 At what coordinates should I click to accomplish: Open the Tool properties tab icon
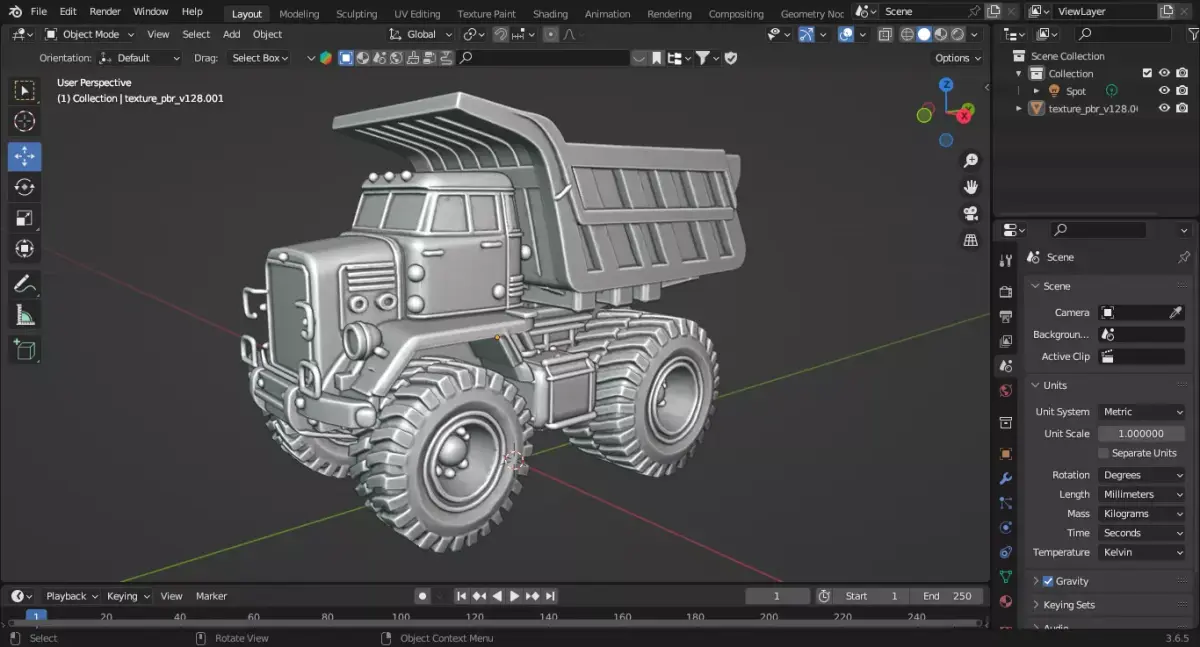pyautogui.click(x=1006, y=261)
